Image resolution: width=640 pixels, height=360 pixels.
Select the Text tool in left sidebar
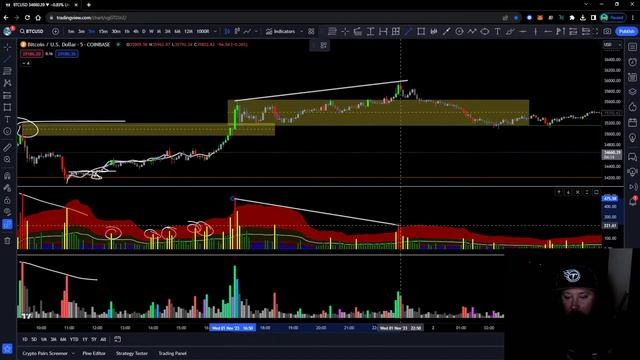(7, 119)
